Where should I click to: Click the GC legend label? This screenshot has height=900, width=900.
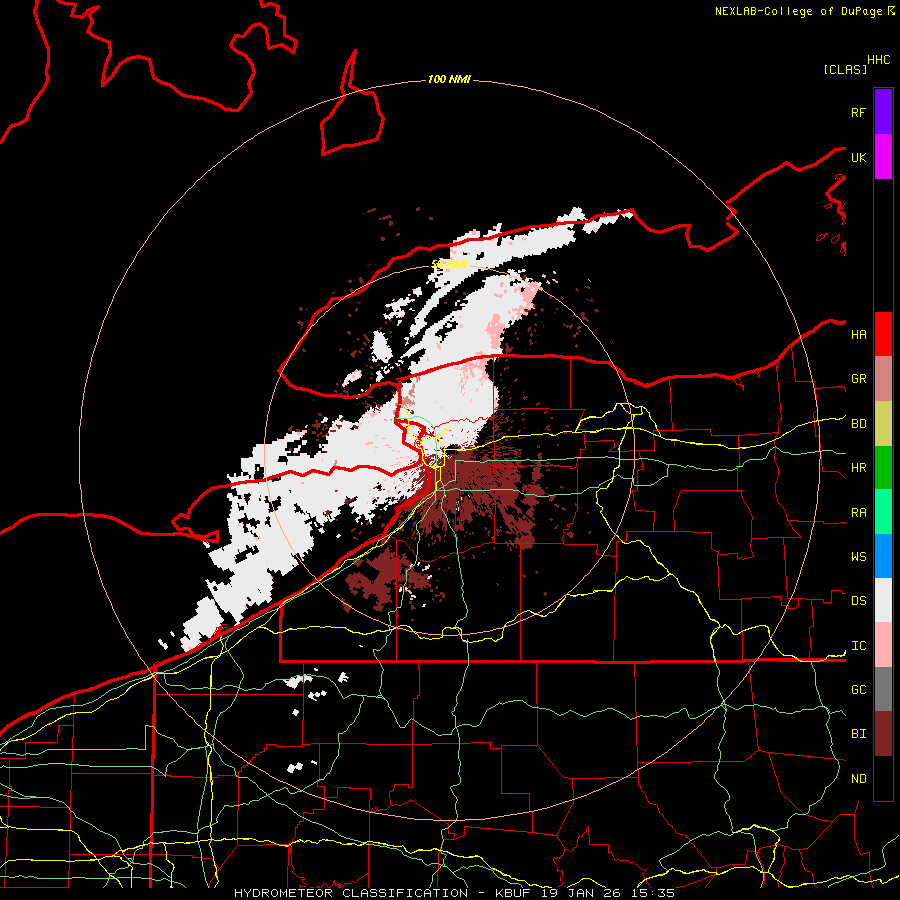coord(858,689)
